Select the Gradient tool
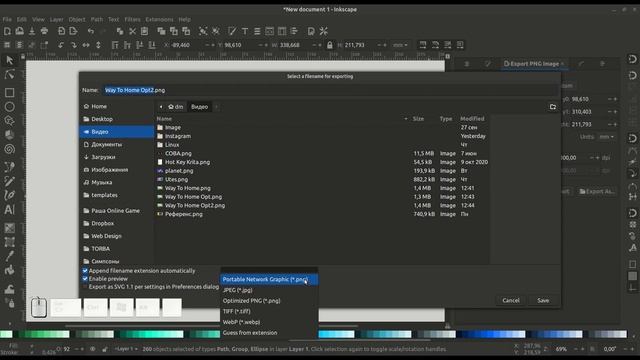This screenshot has width=640, height=360. pyautogui.click(x=9, y=228)
